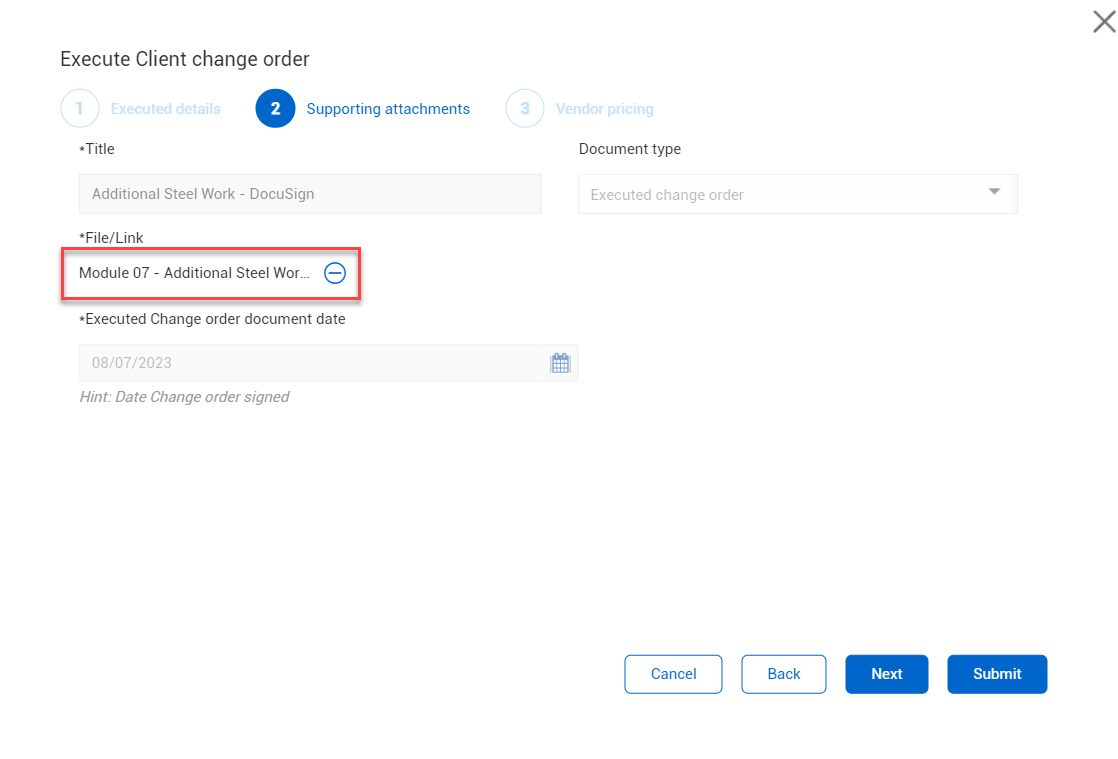Click the Document type label
This screenshot has width=1118, height=759.
tap(630, 149)
